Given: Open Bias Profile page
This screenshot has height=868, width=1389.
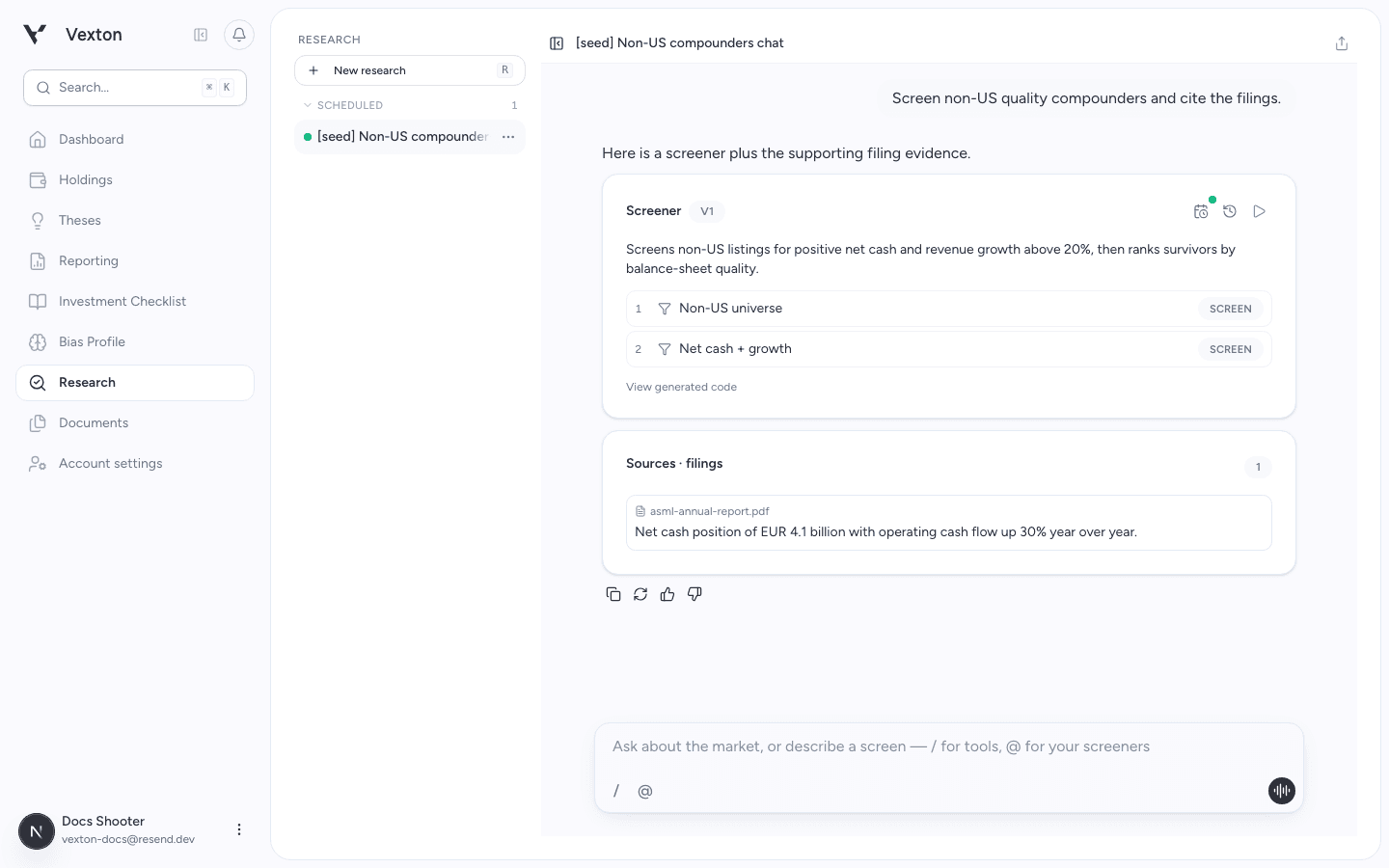Looking at the screenshot, I should coord(135,342).
